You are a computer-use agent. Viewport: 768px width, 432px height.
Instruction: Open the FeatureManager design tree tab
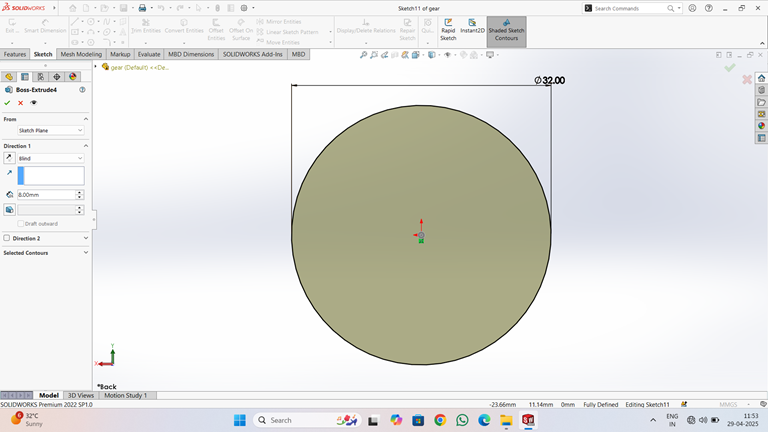click(9, 76)
